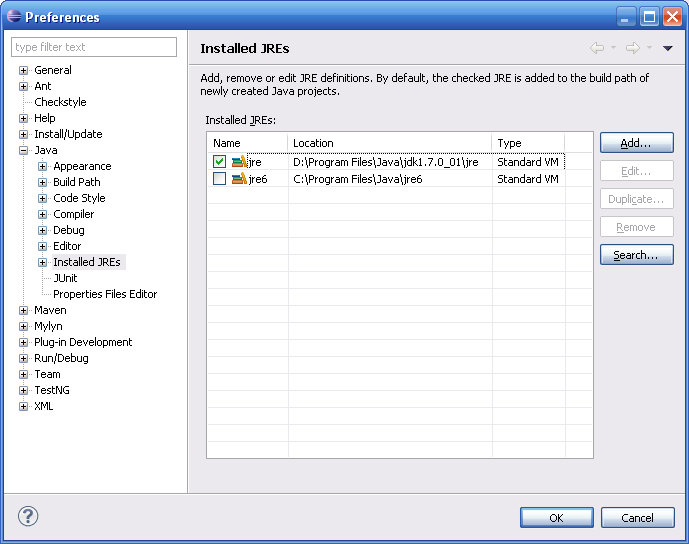The image size is (689, 544).
Task: Uncheck the jre checkbox
Action: 219,162
